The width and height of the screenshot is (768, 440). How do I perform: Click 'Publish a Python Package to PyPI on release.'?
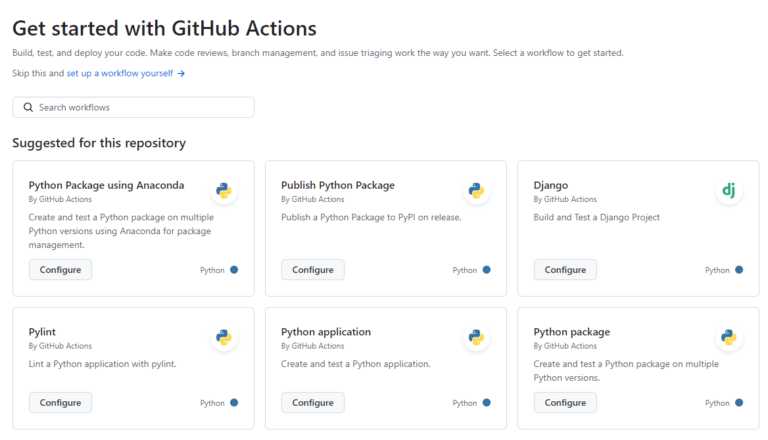(x=371, y=218)
